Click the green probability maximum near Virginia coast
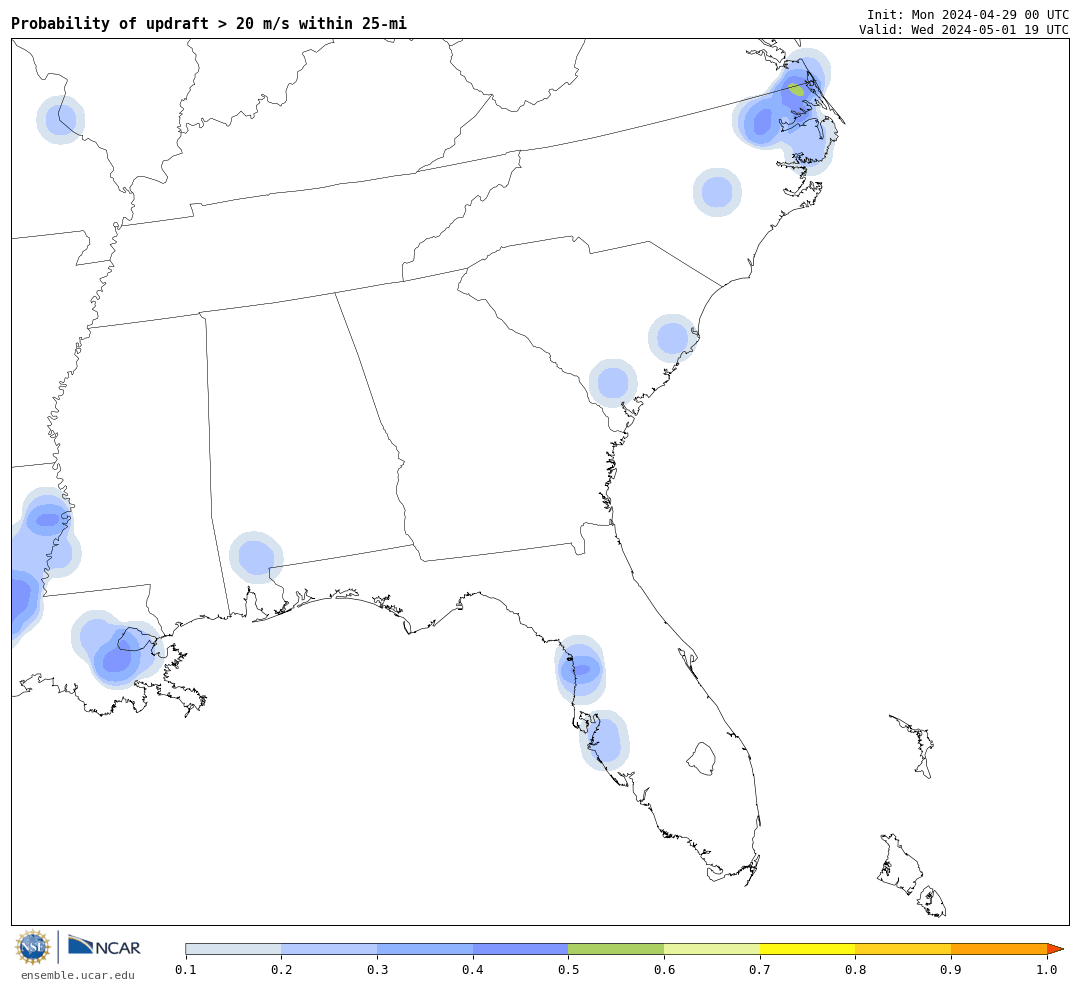Viewport: 1080px width, 988px height. point(796,90)
